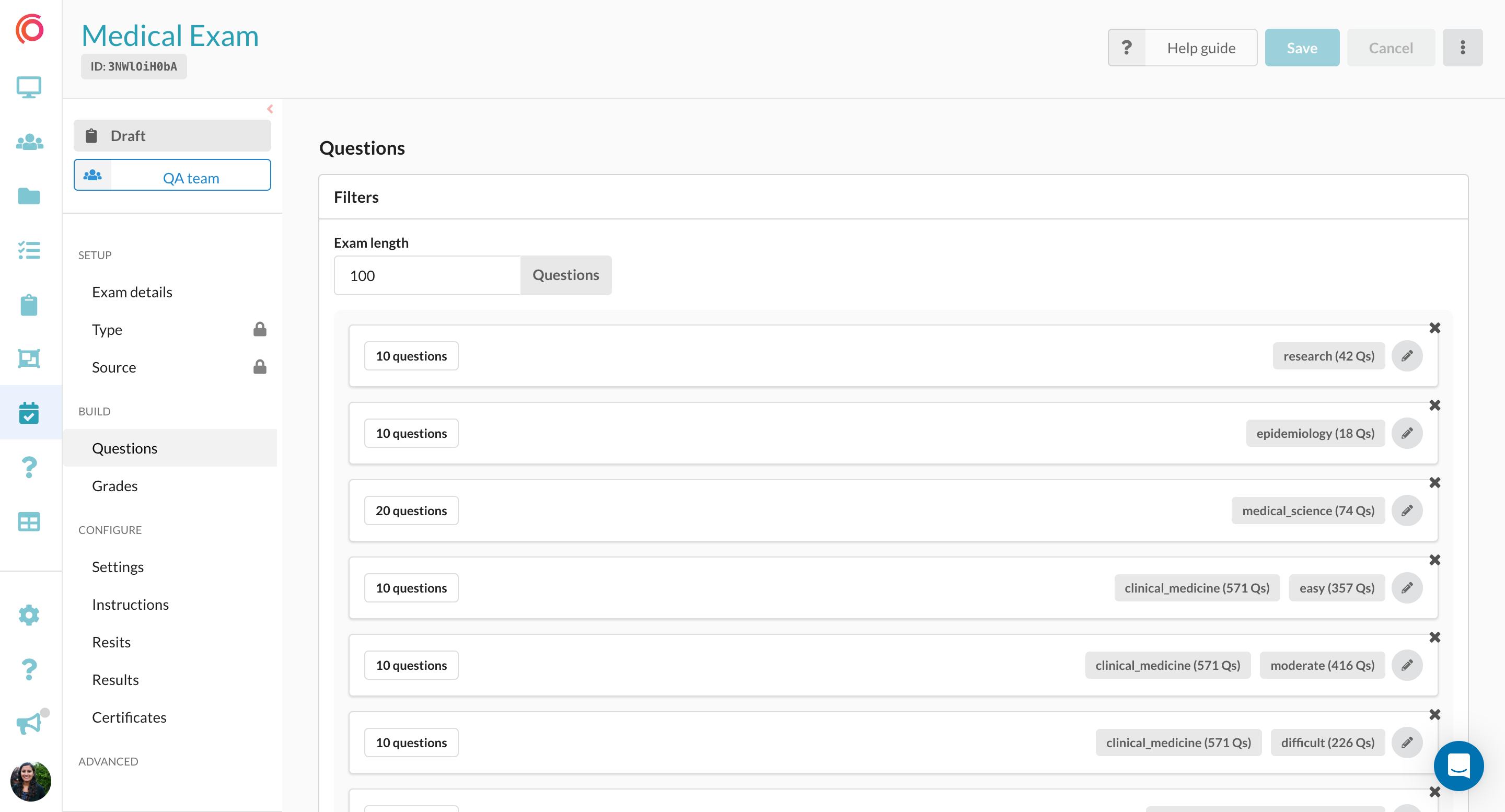Open the three-dot more options menu
The height and width of the screenshot is (812, 1505).
pos(1462,48)
